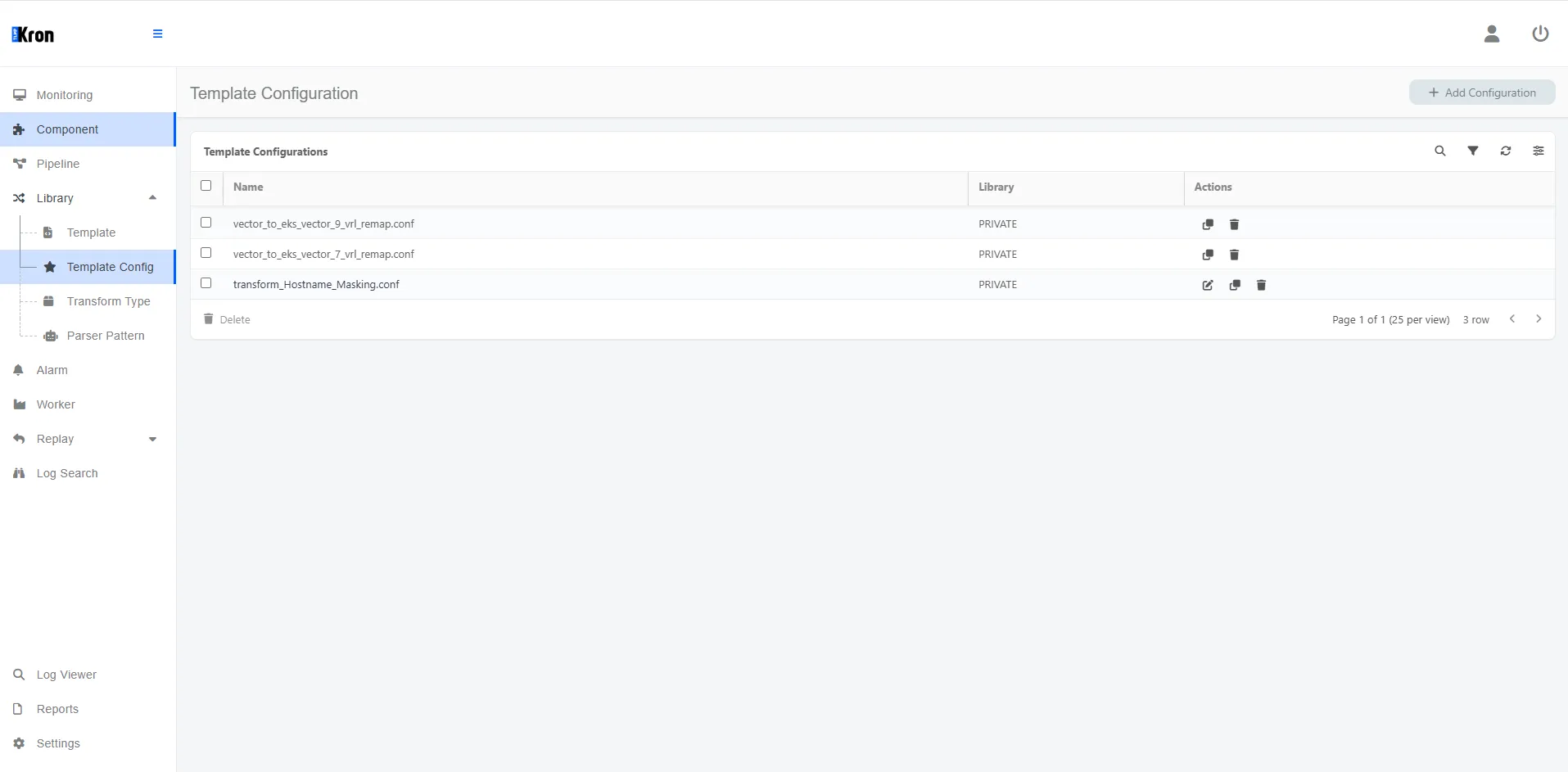Image resolution: width=1568 pixels, height=772 pixels.
Task: Open Alarm in sidebar
Action: pyautogui.click(x=88, y=370)
